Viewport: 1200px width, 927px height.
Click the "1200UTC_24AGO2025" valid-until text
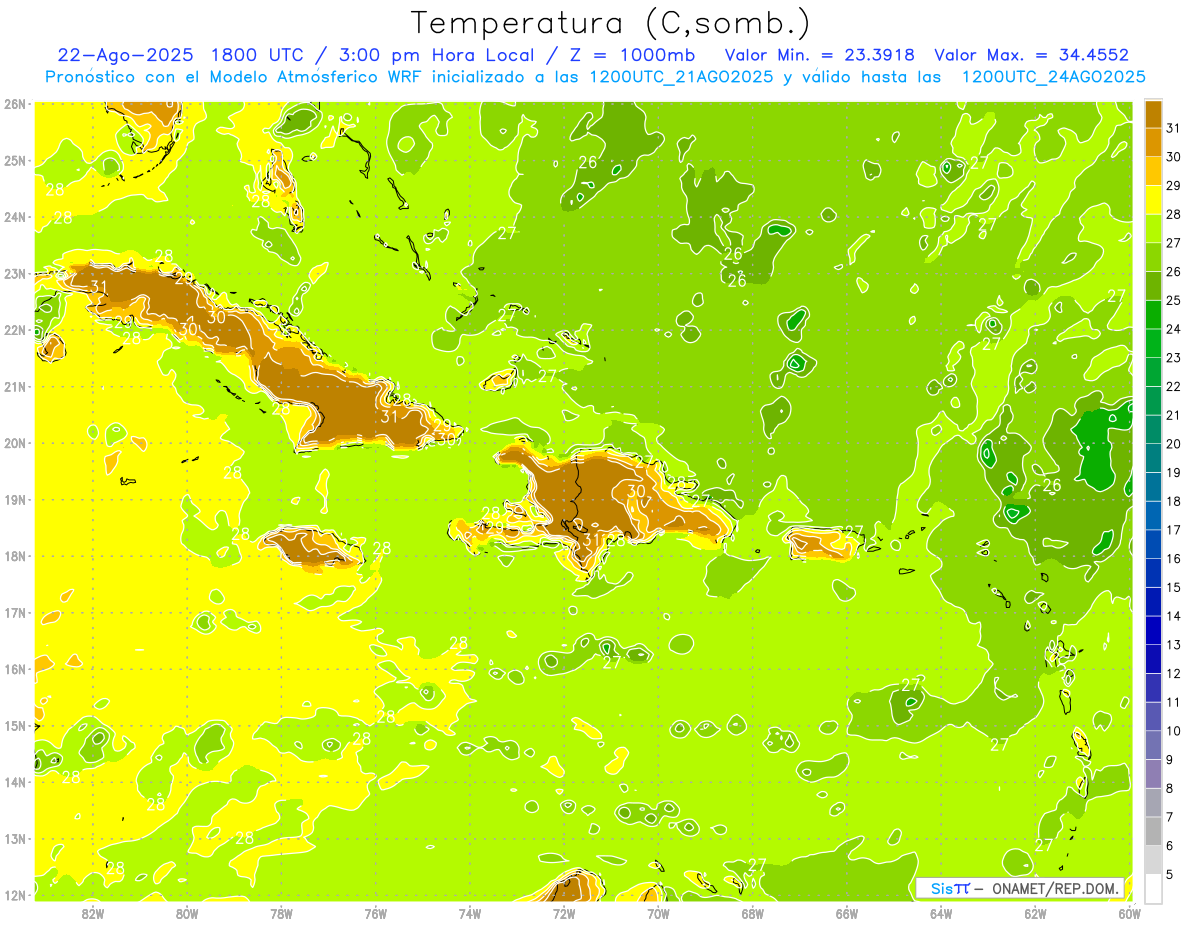1053,77
